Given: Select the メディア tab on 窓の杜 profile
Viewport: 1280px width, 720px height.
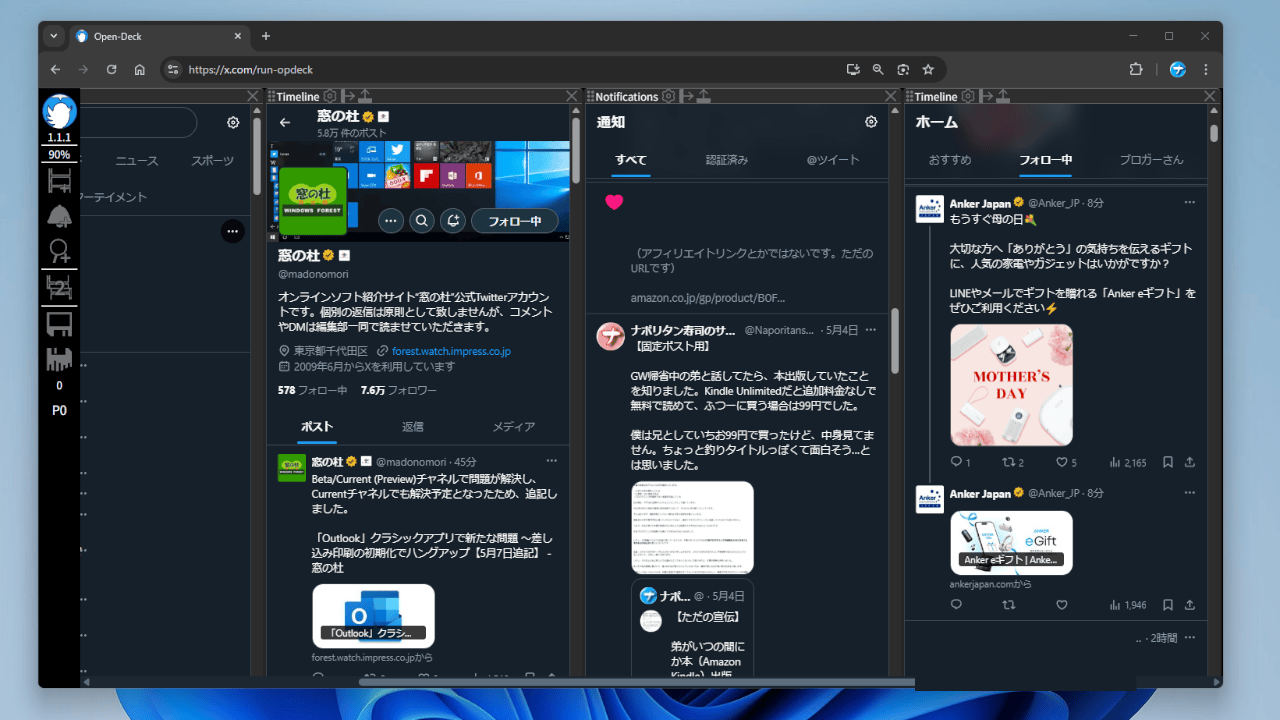Looking at the screenshot, I should [x=513, y=426].
